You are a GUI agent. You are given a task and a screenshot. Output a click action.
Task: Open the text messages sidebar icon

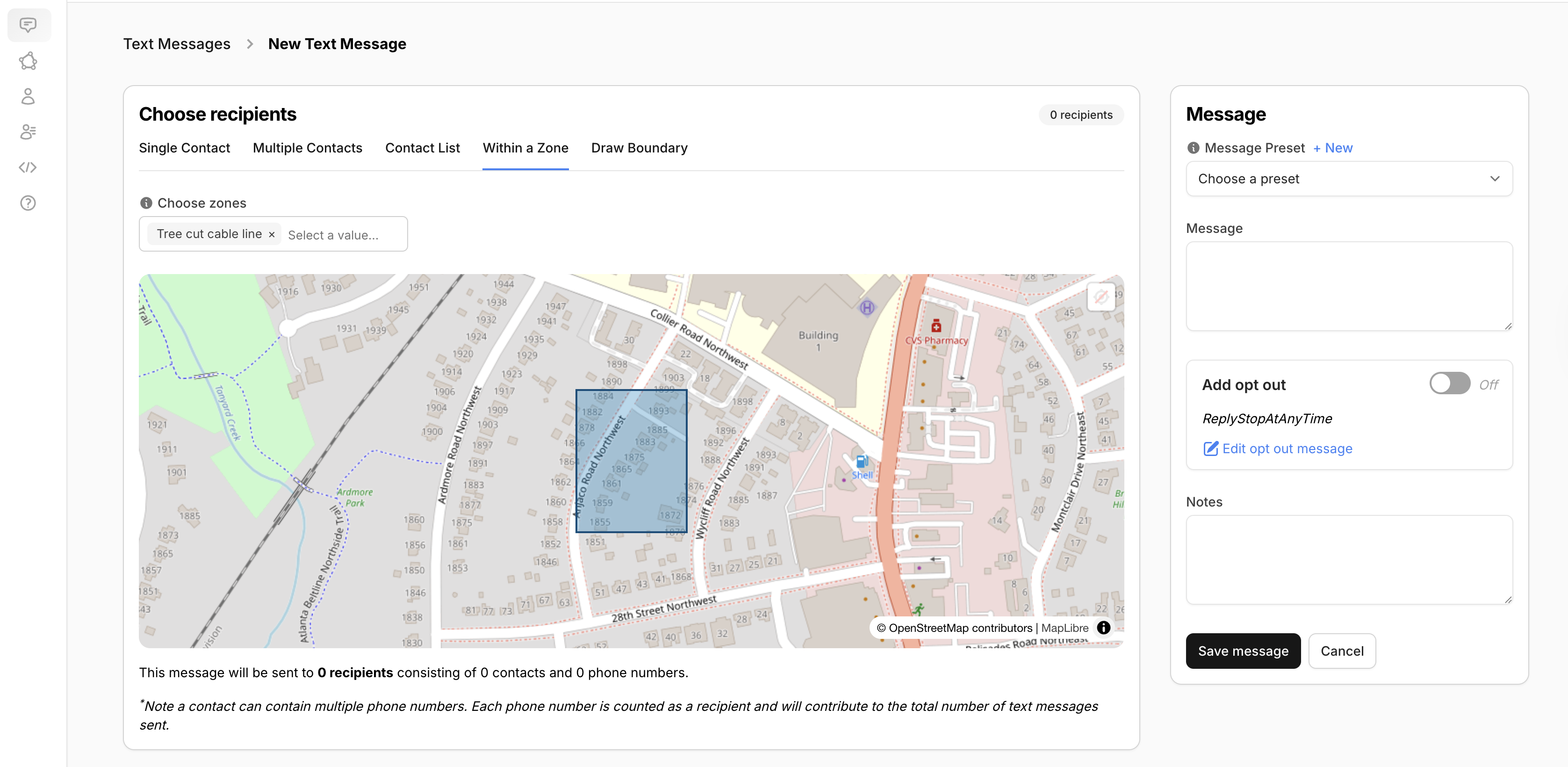28,25
